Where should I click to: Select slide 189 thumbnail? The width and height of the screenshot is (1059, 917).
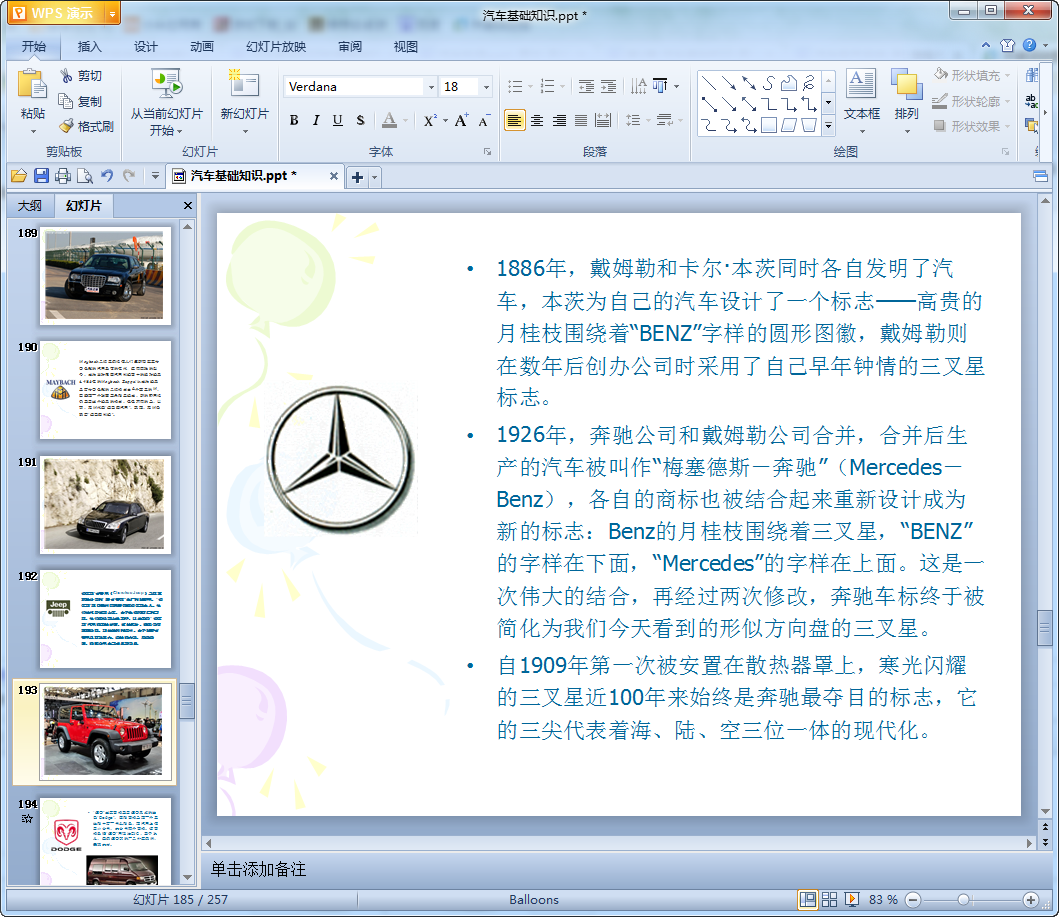tap(105, 276)
